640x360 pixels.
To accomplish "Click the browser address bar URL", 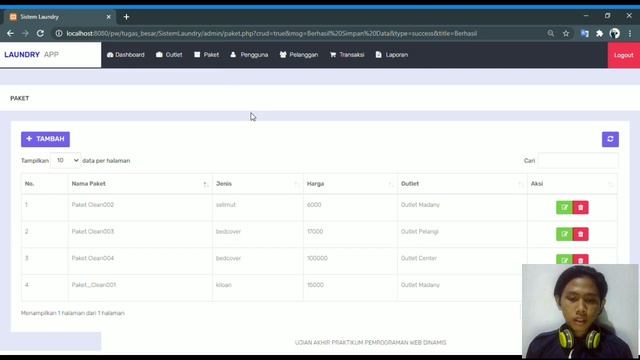I will (271, 33).
